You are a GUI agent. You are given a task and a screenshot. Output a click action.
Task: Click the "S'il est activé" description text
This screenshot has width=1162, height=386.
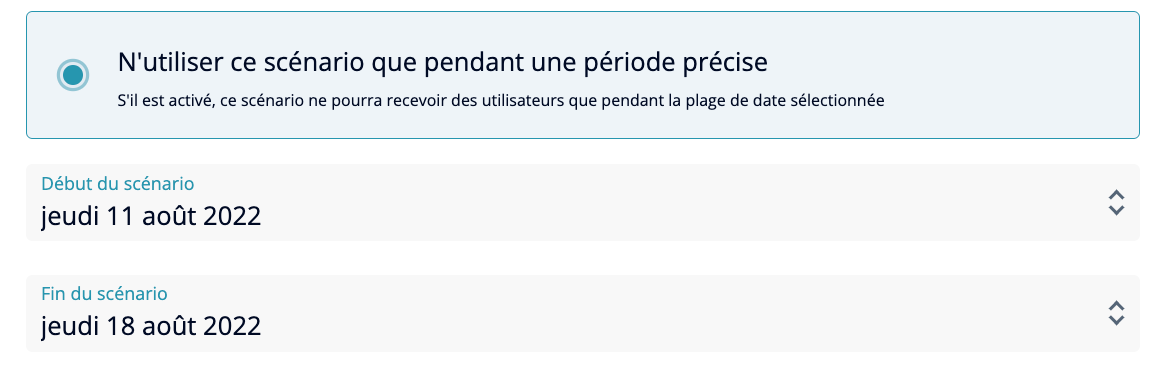(x=501, y=102)
